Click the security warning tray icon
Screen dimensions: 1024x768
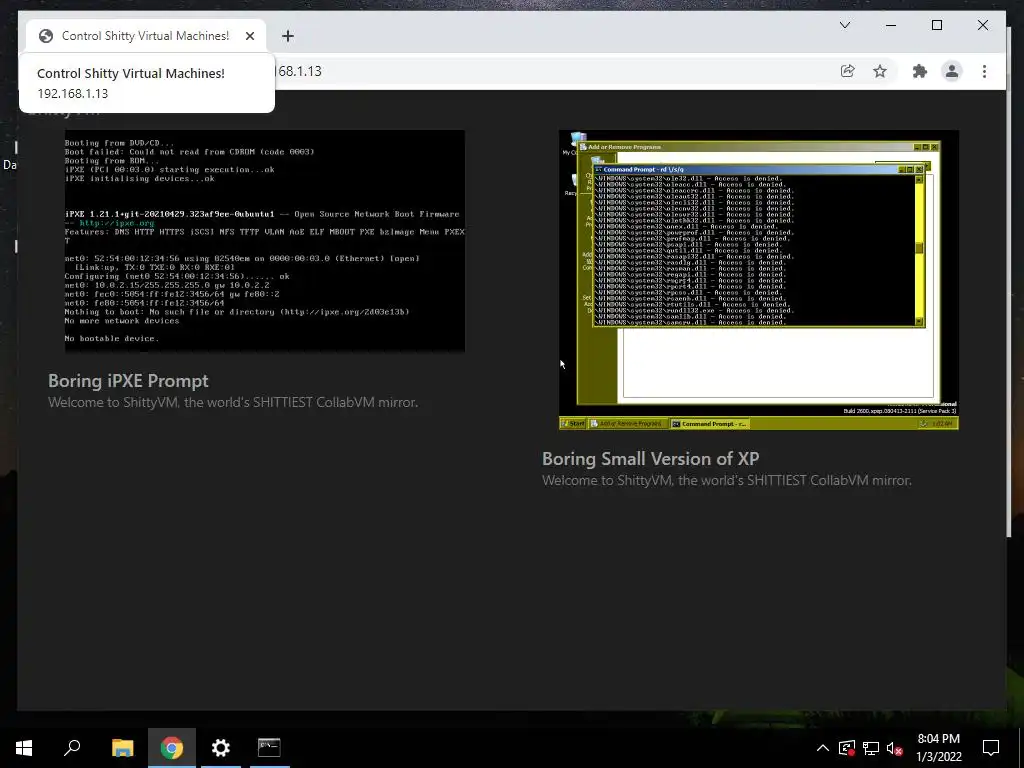tap(847, 748)
